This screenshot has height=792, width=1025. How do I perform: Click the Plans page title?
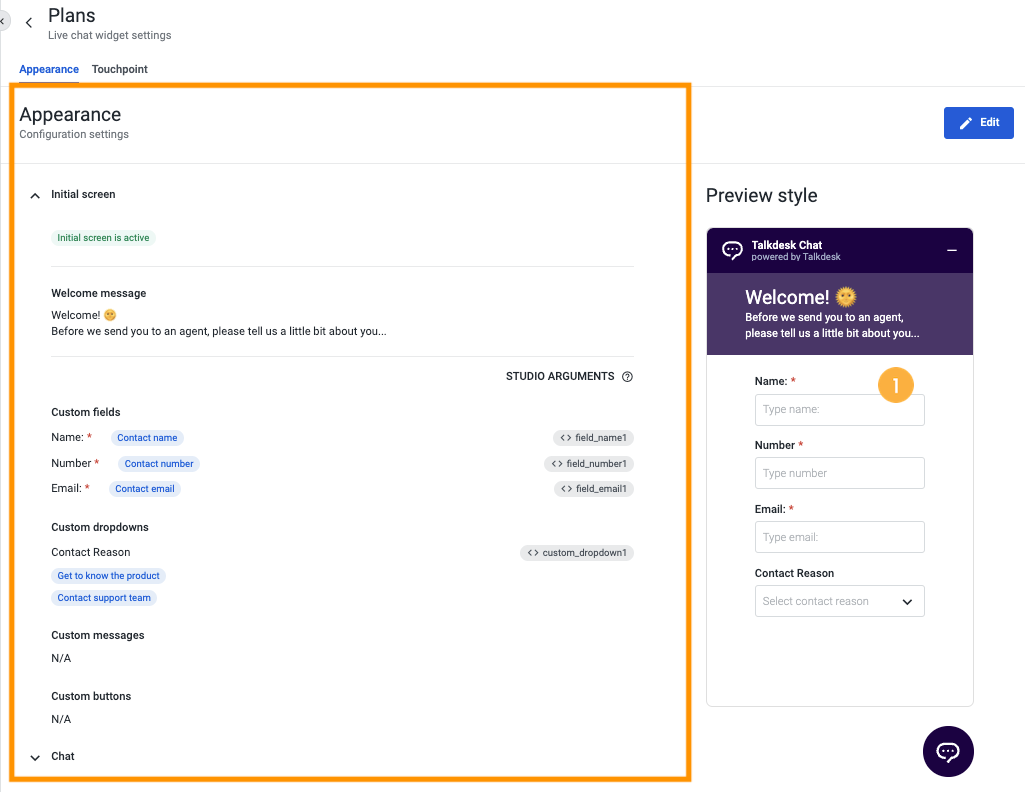(72, 16)
